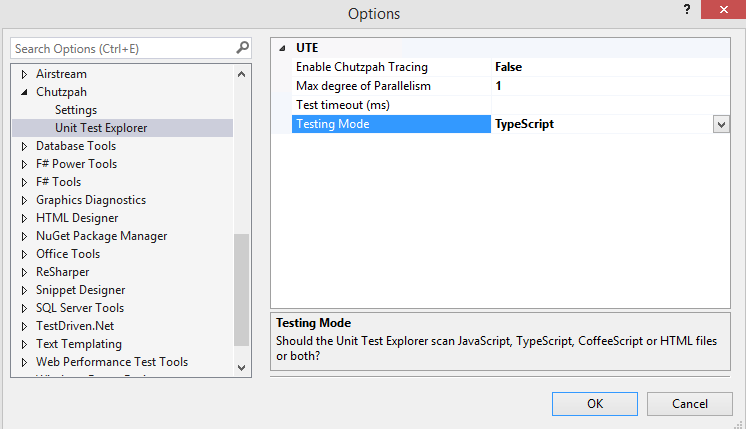Click the Search Options text box

click(x=122, y=48)
